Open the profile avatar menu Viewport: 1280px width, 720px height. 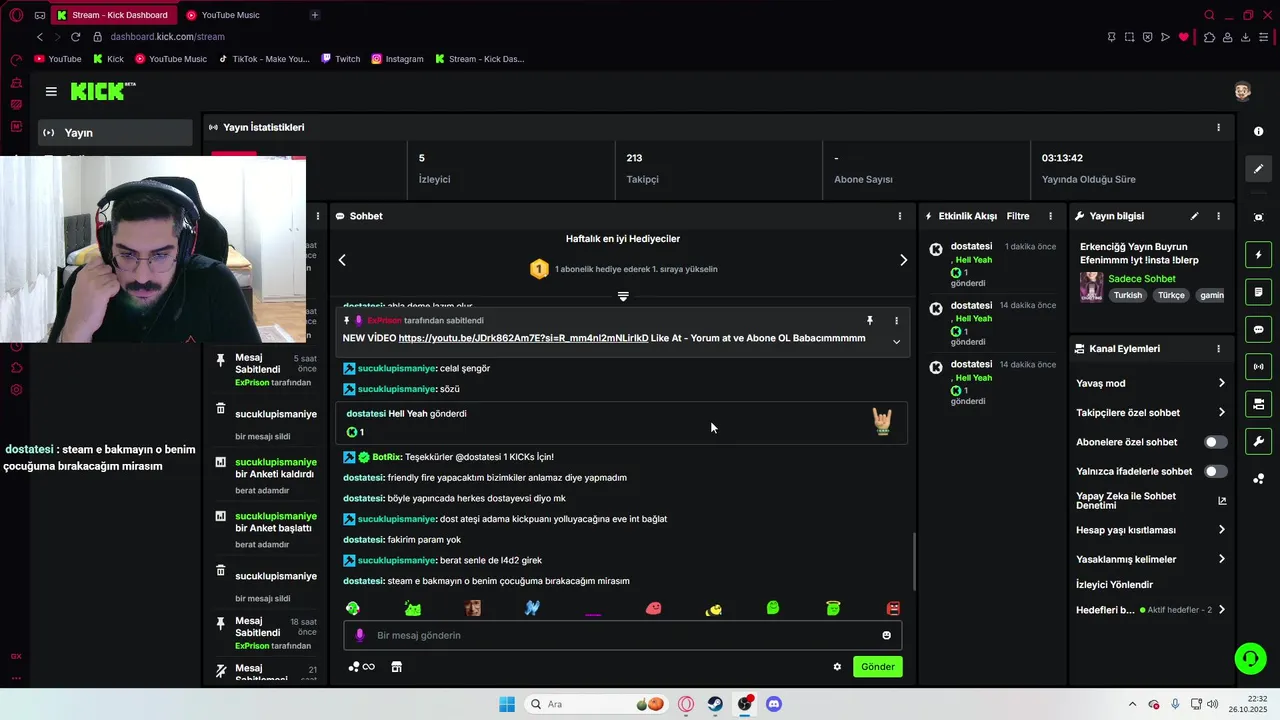tap(1242, 91)
